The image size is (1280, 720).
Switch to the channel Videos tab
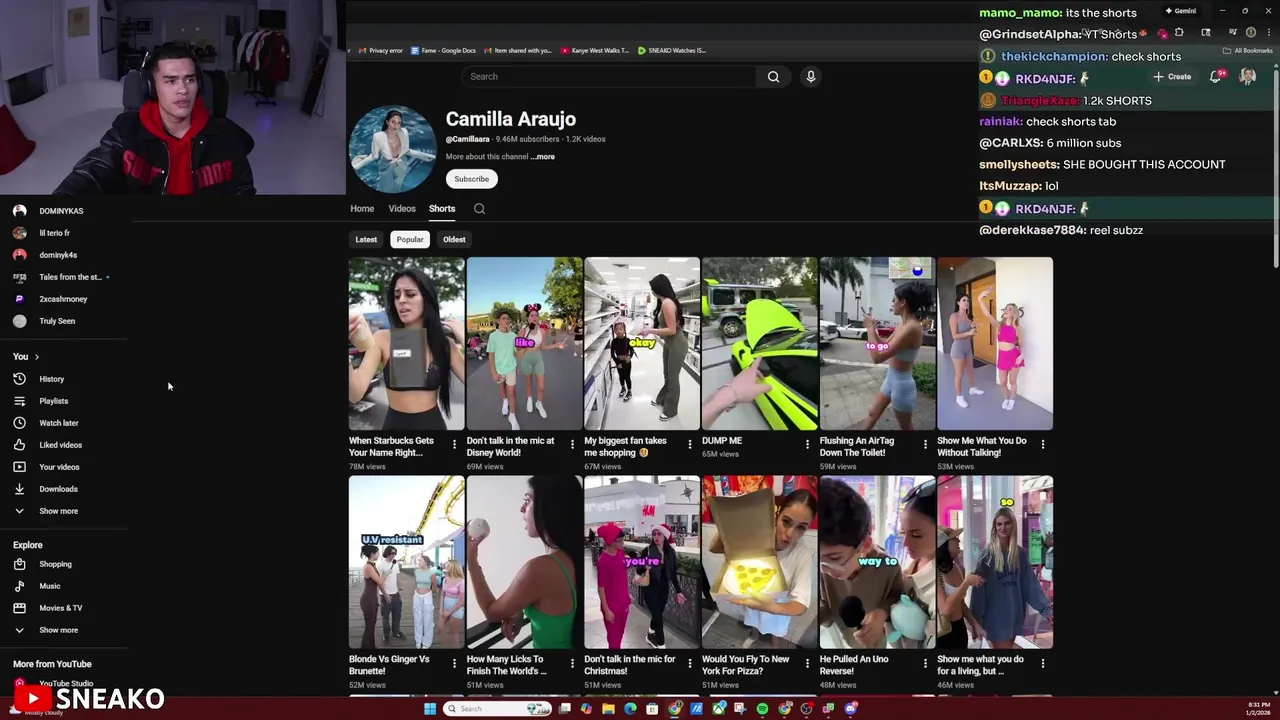[402, 209]
